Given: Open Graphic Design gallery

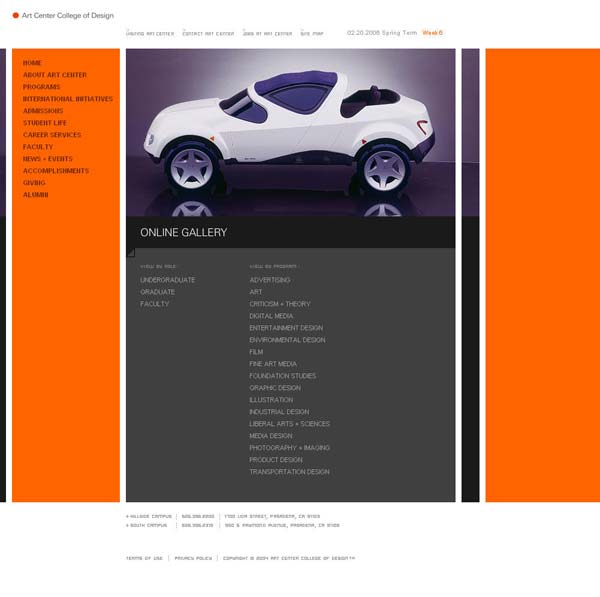Looking at the screenshot, I should (275, 388).
